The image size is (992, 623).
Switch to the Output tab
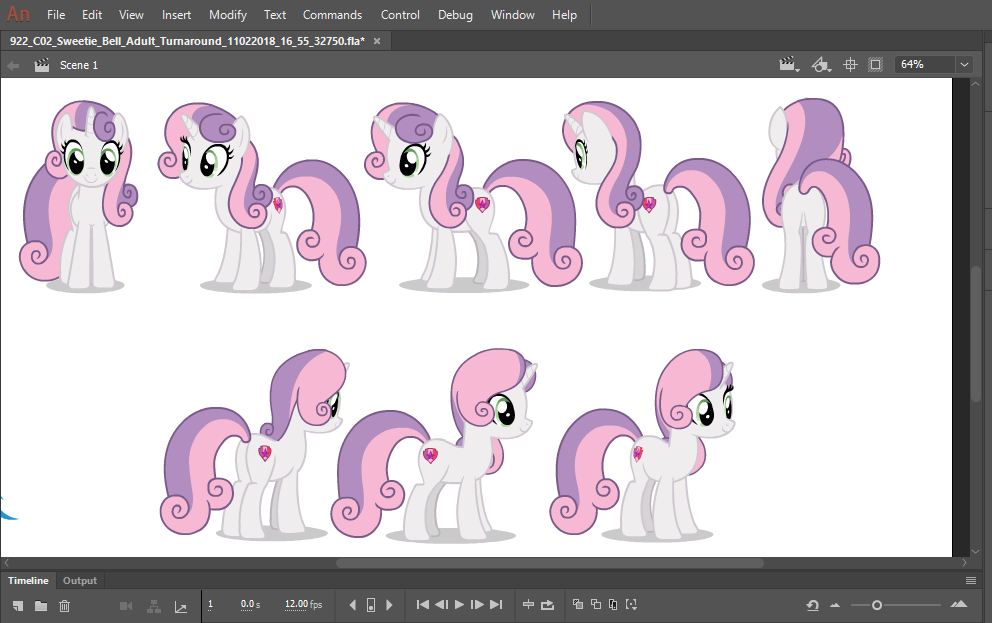point(80,581)
